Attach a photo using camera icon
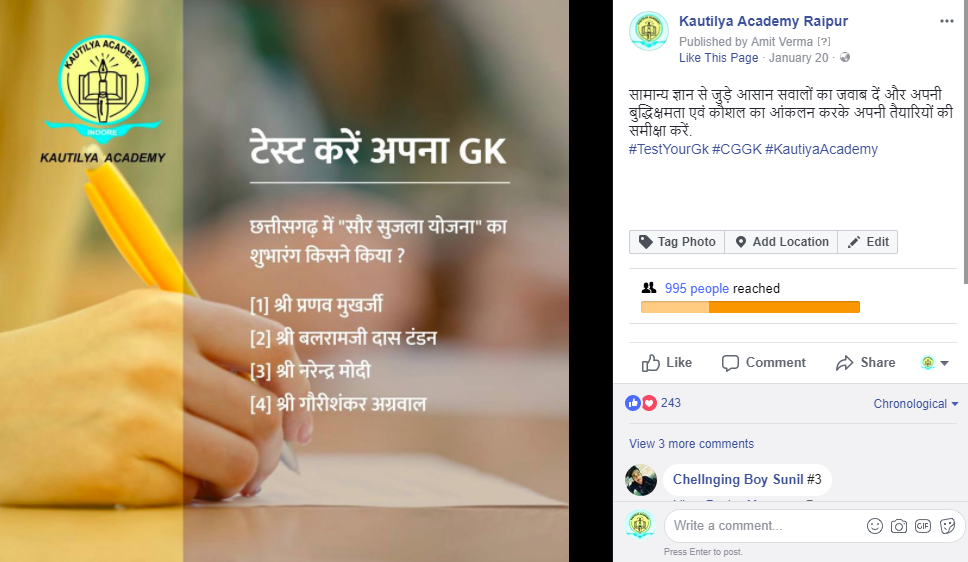This screenshot has width=968, height=562. pyautogui.click(x=899, y=526)
